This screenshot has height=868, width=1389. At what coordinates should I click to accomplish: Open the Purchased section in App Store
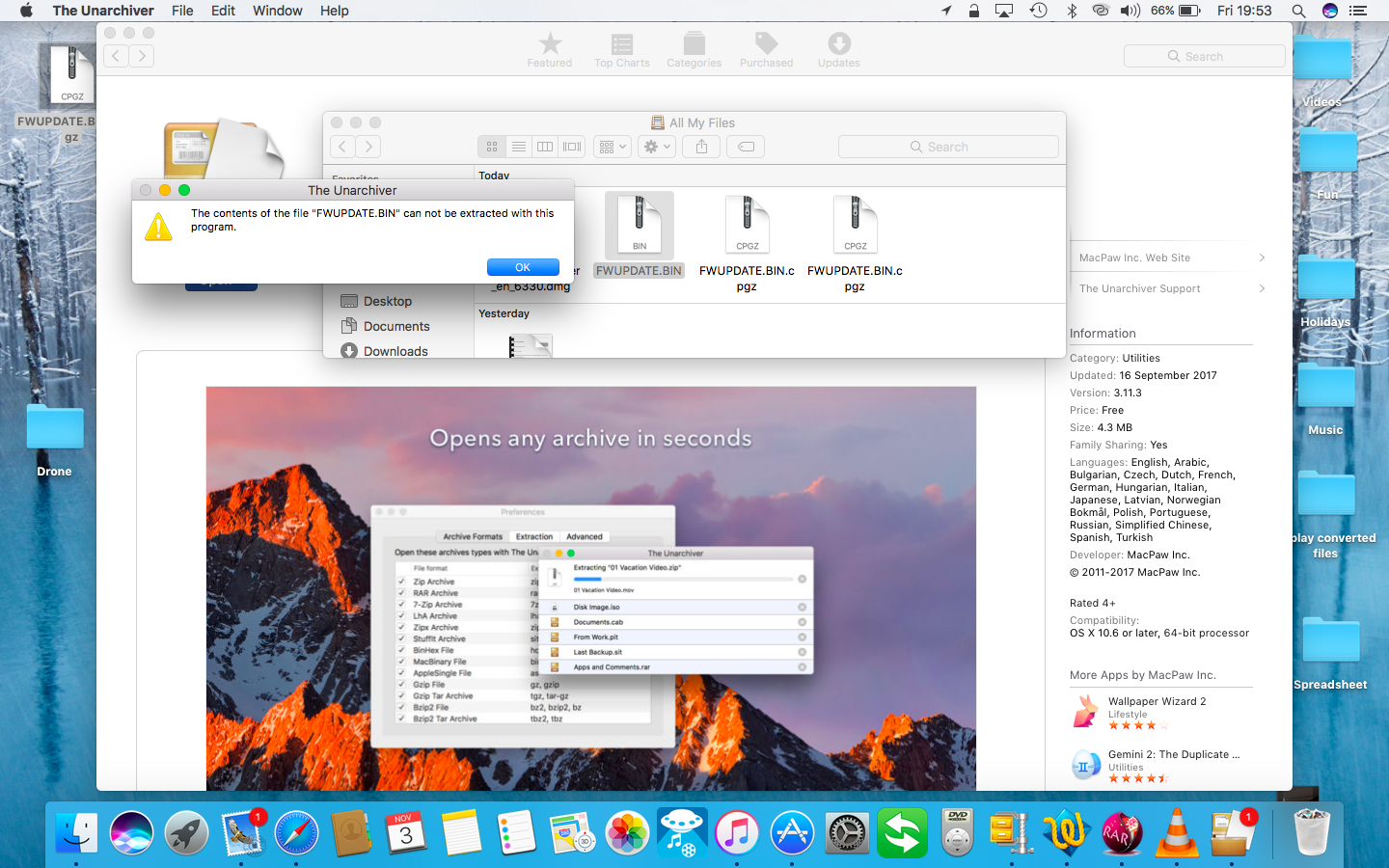767,49
